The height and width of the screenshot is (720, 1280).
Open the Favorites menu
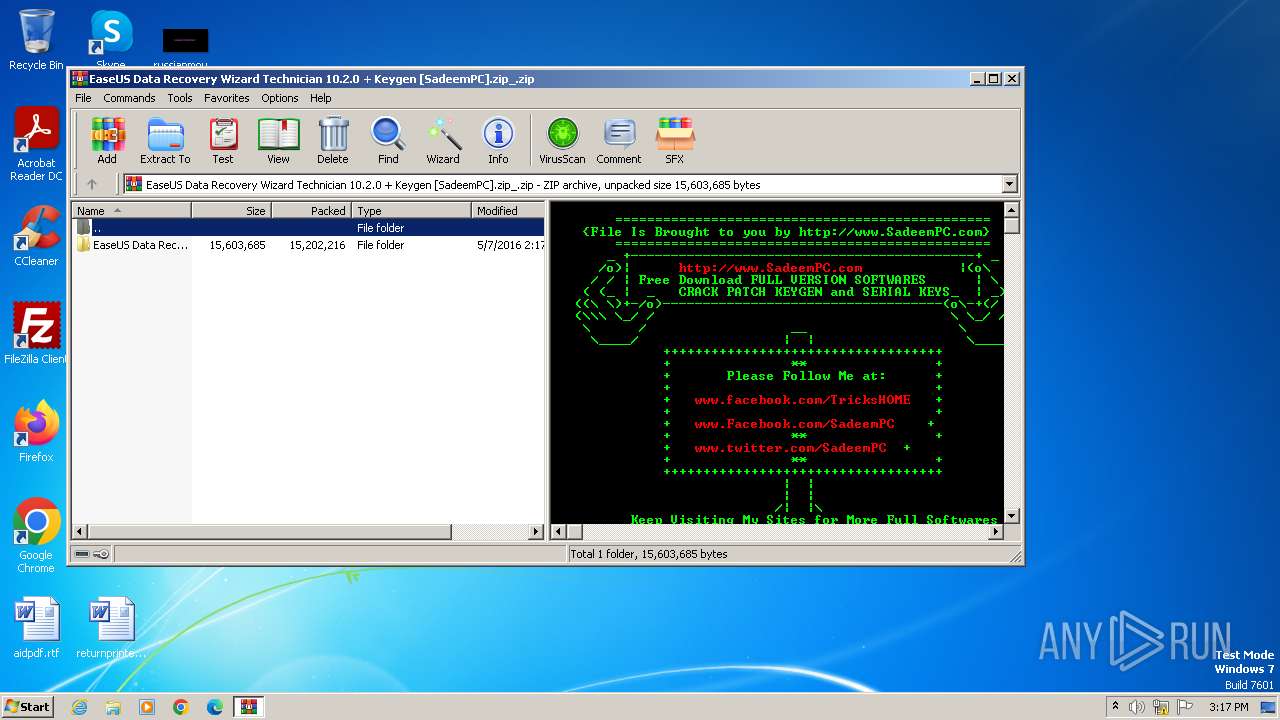click(227, 98)
